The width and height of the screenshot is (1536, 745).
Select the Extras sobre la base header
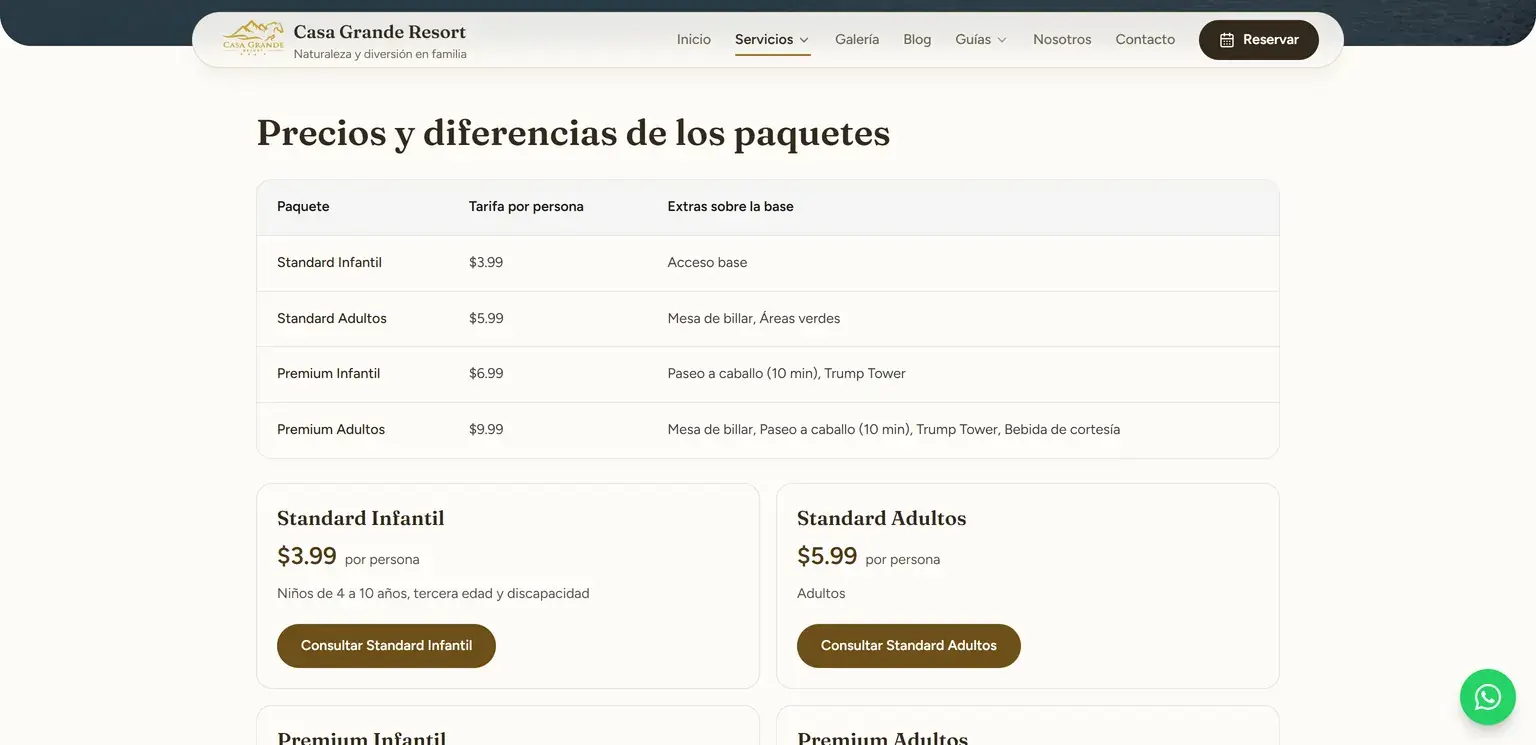[731, 207]
